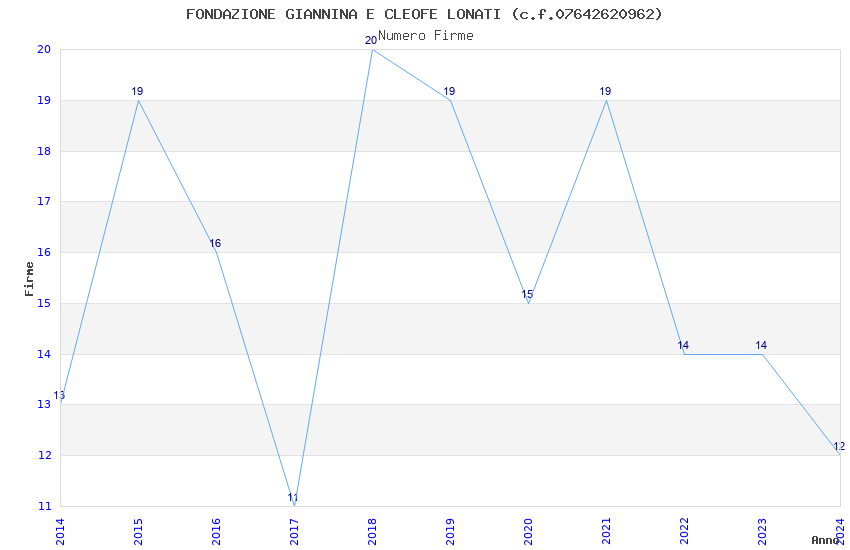Select year 2021 on the x-axis
This screenshot has width=850, height=550.
(606, 531)
